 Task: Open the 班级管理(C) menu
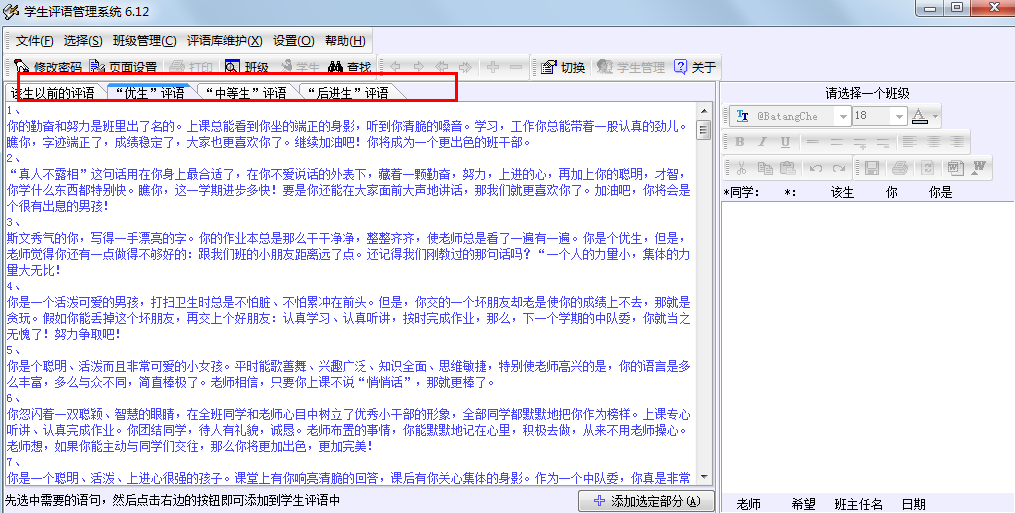pyautogui.click(x=144, y=41)
